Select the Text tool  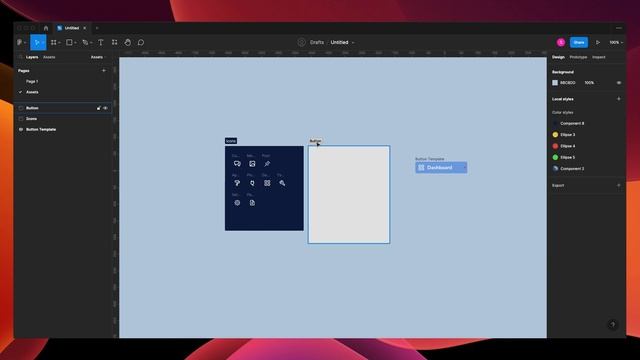tap(100, 42)
